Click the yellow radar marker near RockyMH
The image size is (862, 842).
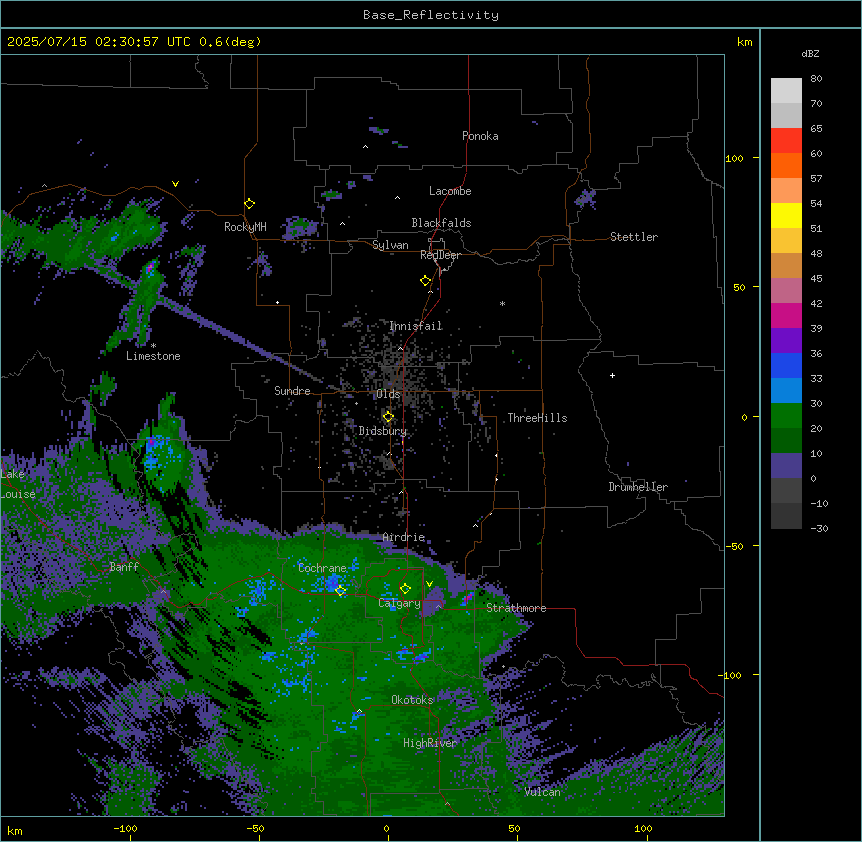pos(250,204)
